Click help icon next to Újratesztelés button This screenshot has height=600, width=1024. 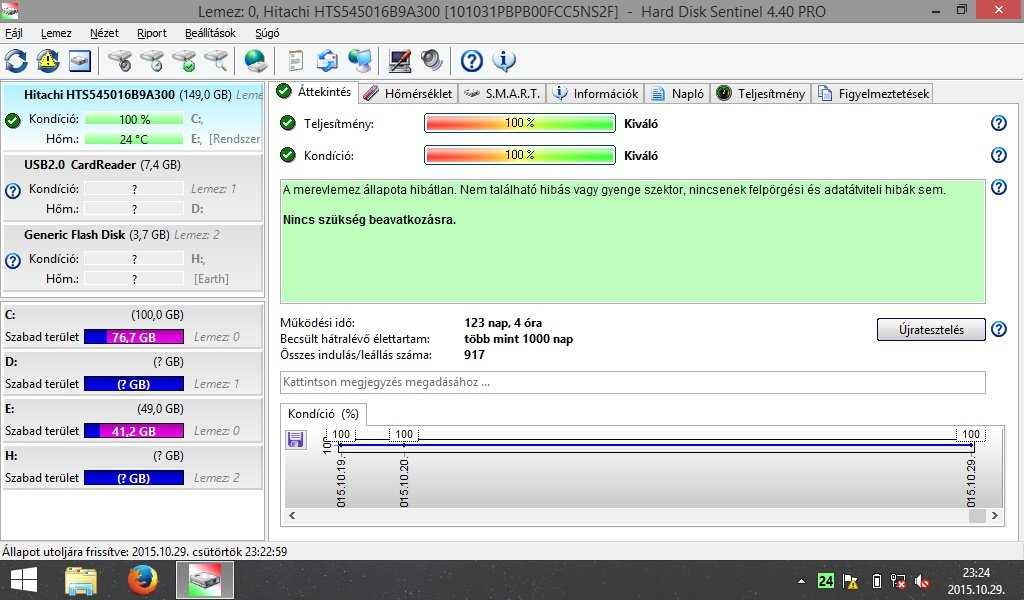click(x=999, y=329)
